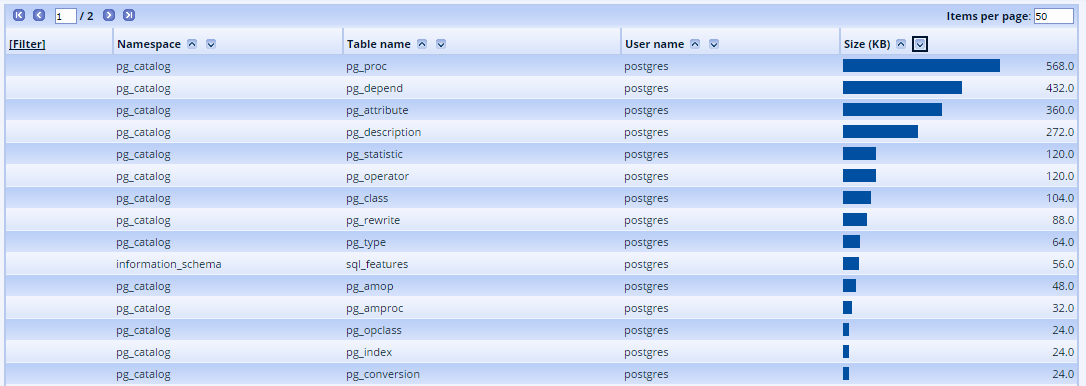Go to the next page
The height and width of the screenshot is (386, 1086).
[109, 15]
